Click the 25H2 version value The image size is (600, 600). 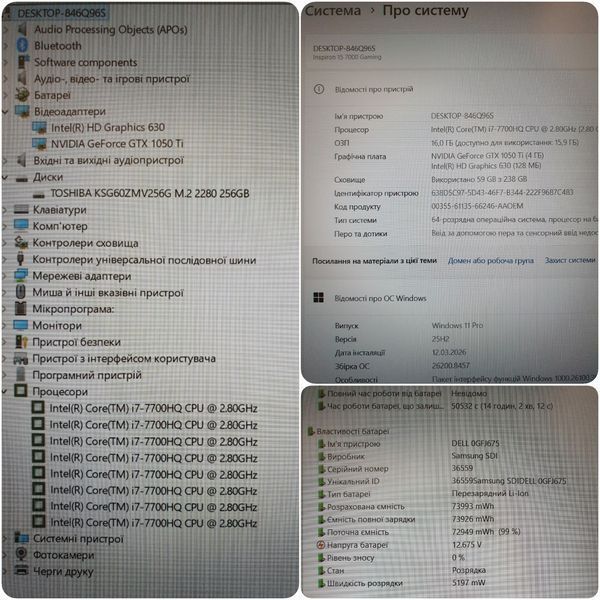click(440, 339)
